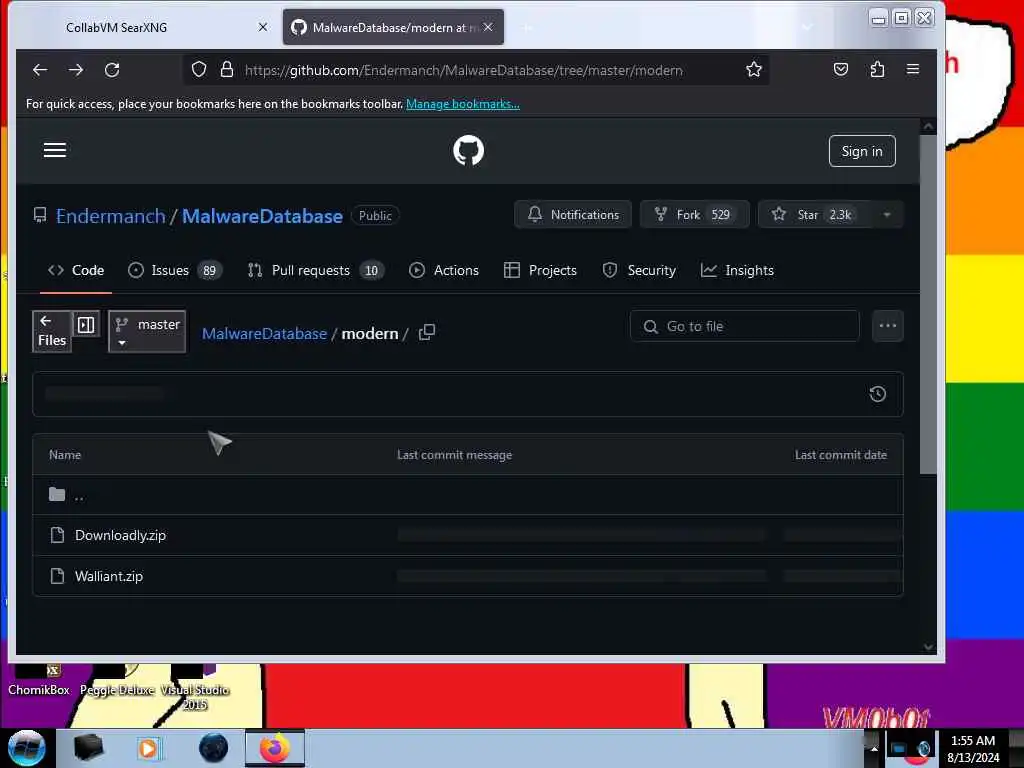Click the browser address bar URL
The width and height of the screenshot is (1024, 768).
[464, 70]
